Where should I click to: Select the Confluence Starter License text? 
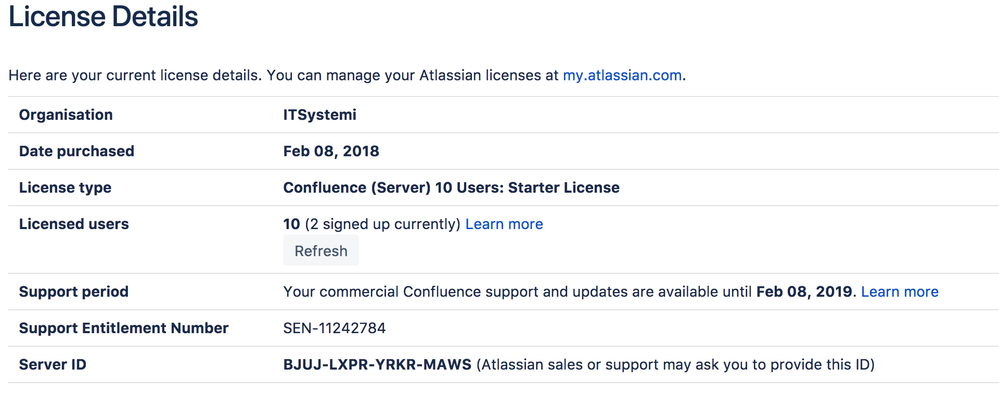tap(451, 187)
